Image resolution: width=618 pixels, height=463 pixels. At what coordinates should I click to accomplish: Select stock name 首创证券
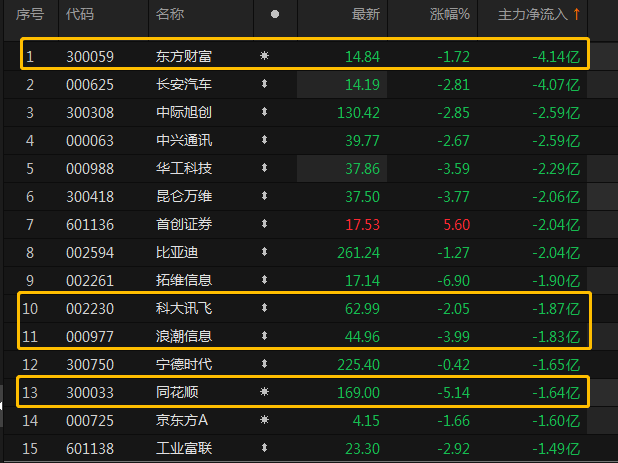[x=184, y=224]
